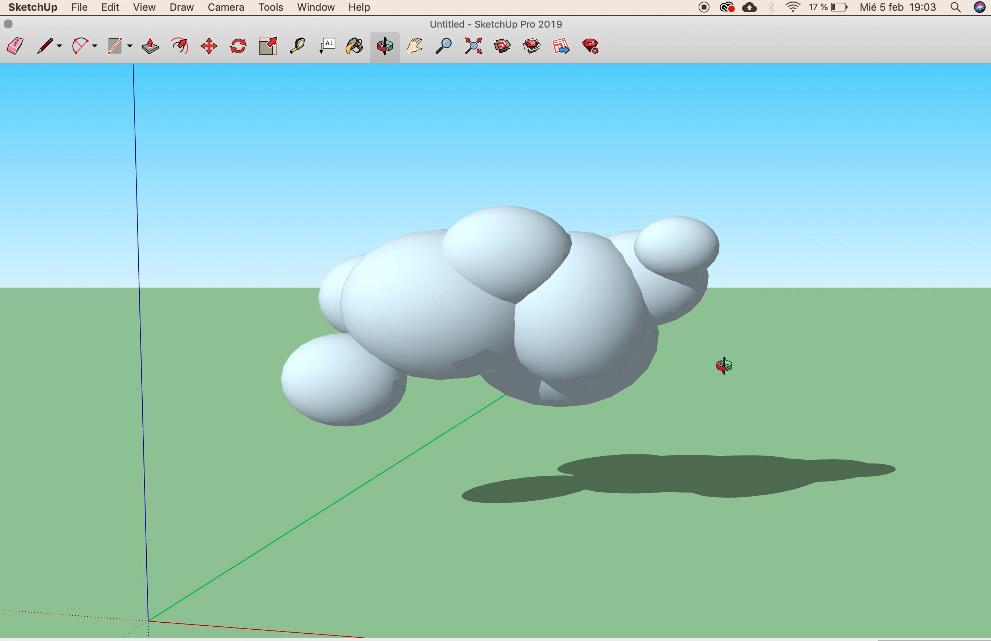Screen dimensions: 991x641
Task: Open the SketchUp application menu
Action: [x=32, y=8]
